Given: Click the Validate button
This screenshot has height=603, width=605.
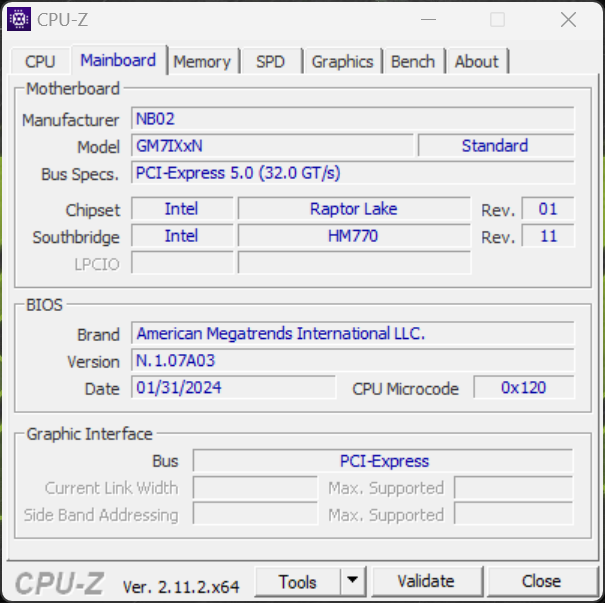Looking at the screenshot, I should click(x=426, y=581).
